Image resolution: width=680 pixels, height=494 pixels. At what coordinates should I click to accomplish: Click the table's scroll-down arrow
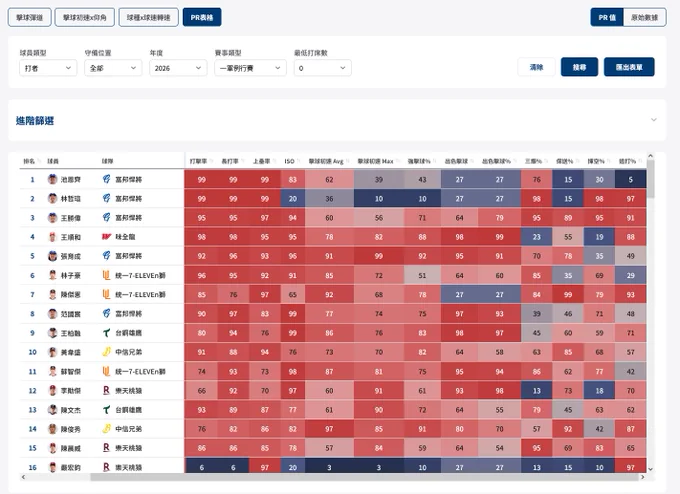tap(650, 469)
